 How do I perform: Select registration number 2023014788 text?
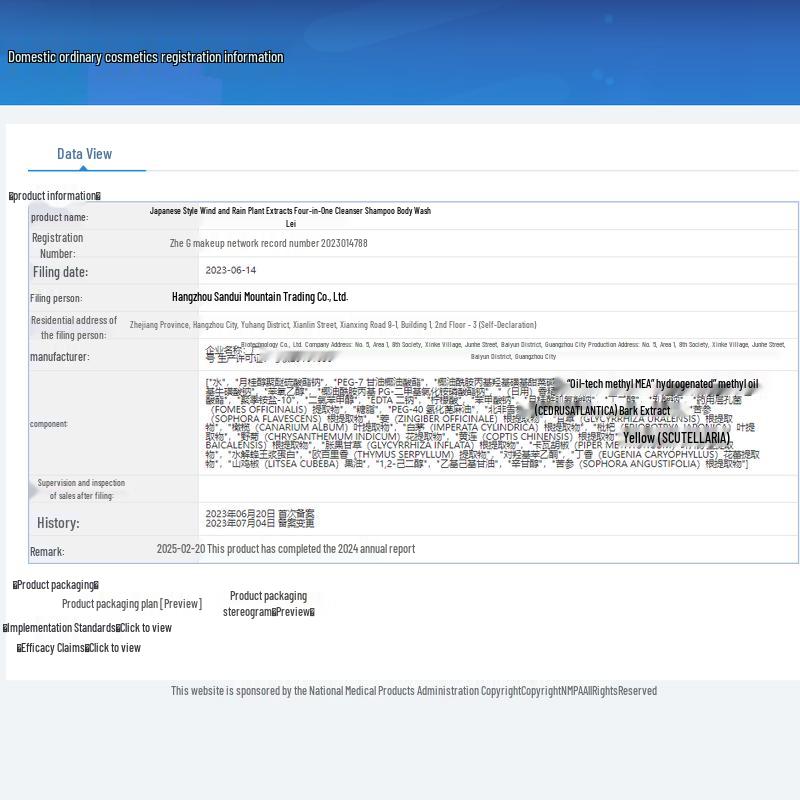268,243
